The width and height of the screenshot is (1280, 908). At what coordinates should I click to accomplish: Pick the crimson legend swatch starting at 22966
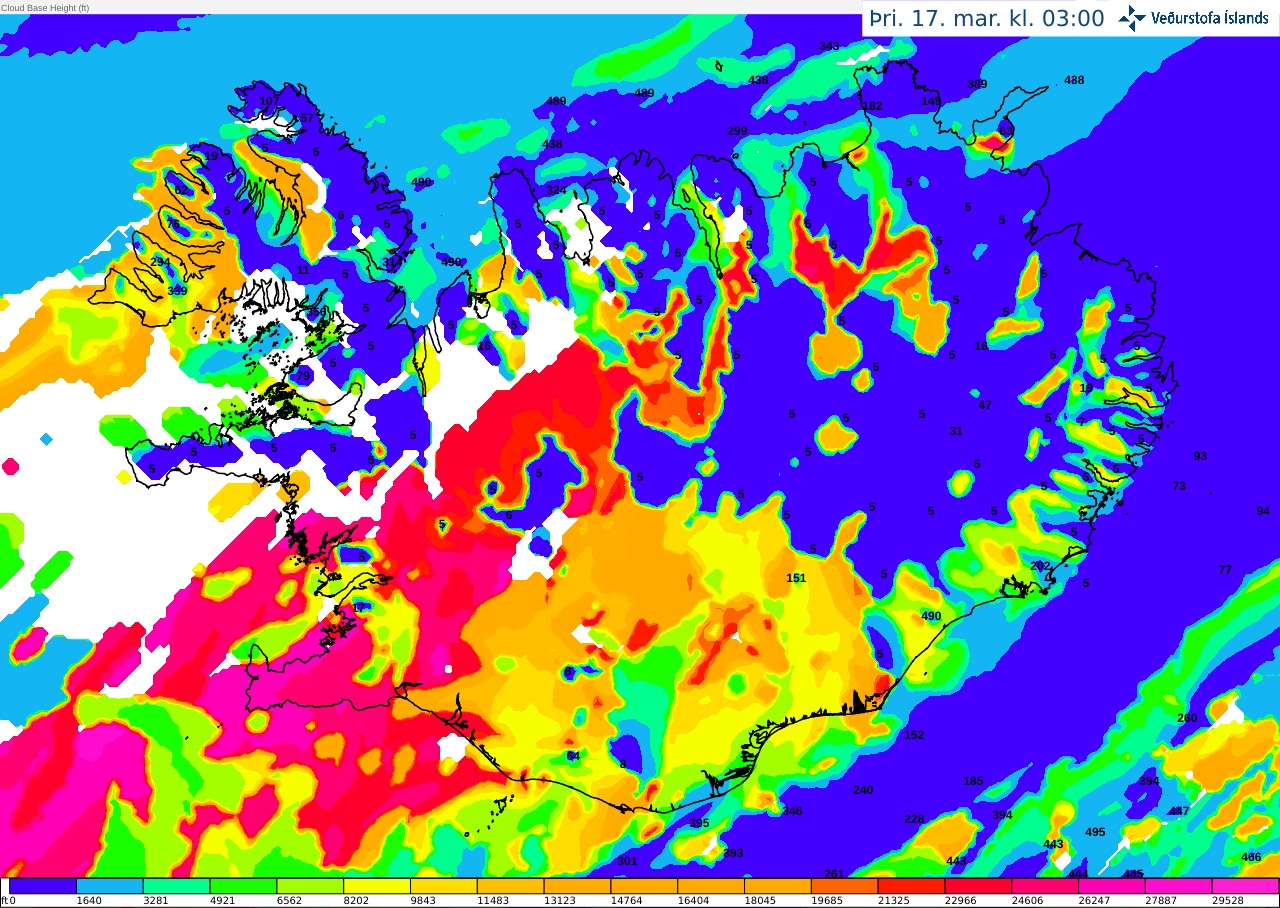[x=978, y=886]
